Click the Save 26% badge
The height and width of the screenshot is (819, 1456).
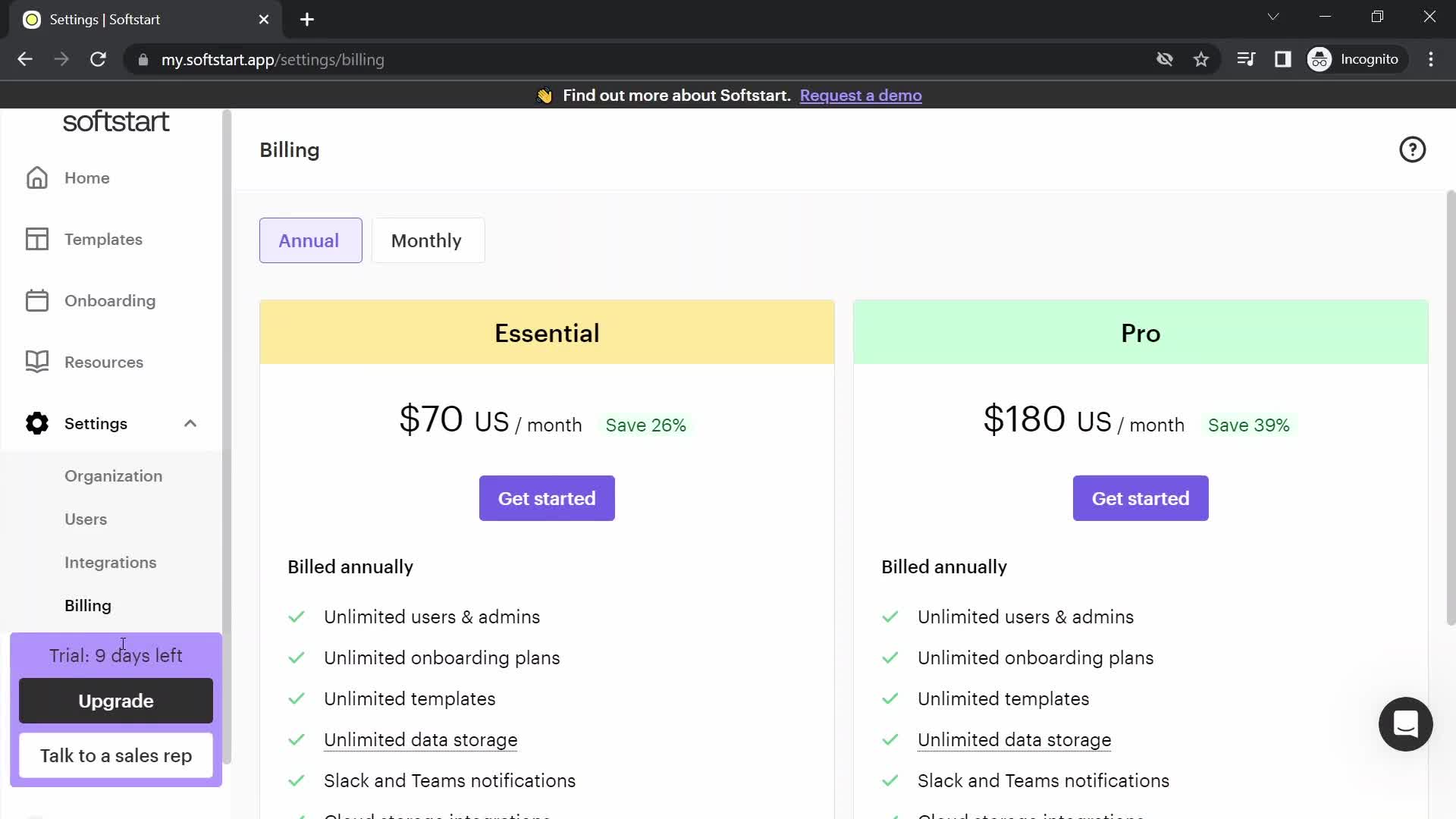click(646, 425)
